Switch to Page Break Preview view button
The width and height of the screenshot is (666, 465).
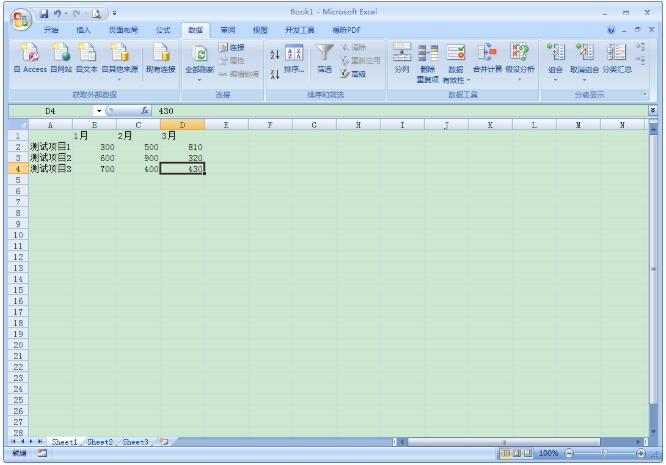[528, 453]
